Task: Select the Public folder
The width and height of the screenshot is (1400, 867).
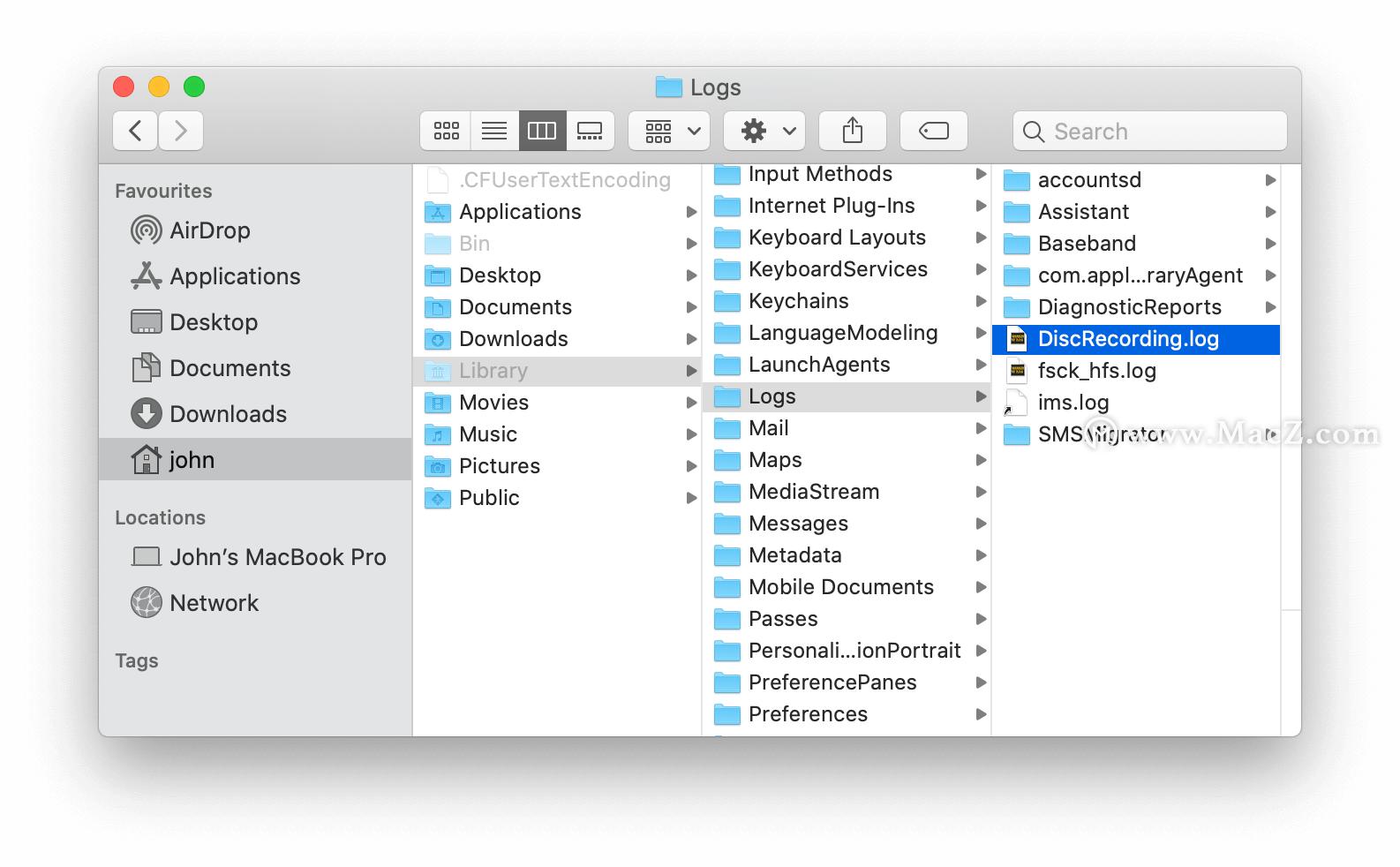Action: click(557, 498)
